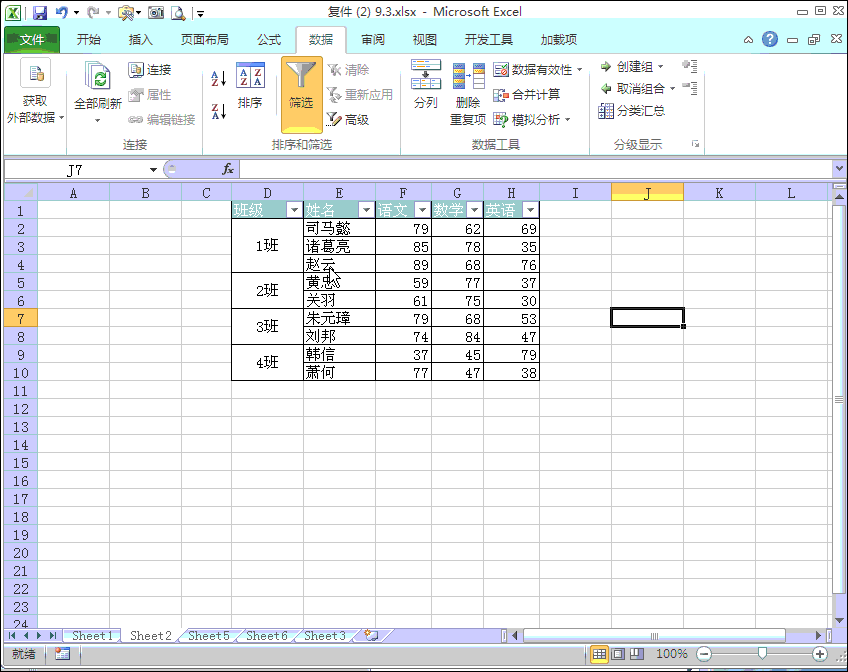Image resolution: width=848 pixels, height=672 pixels.
Task: Click Show Detail icon in outline group
Action: point(690,66)
